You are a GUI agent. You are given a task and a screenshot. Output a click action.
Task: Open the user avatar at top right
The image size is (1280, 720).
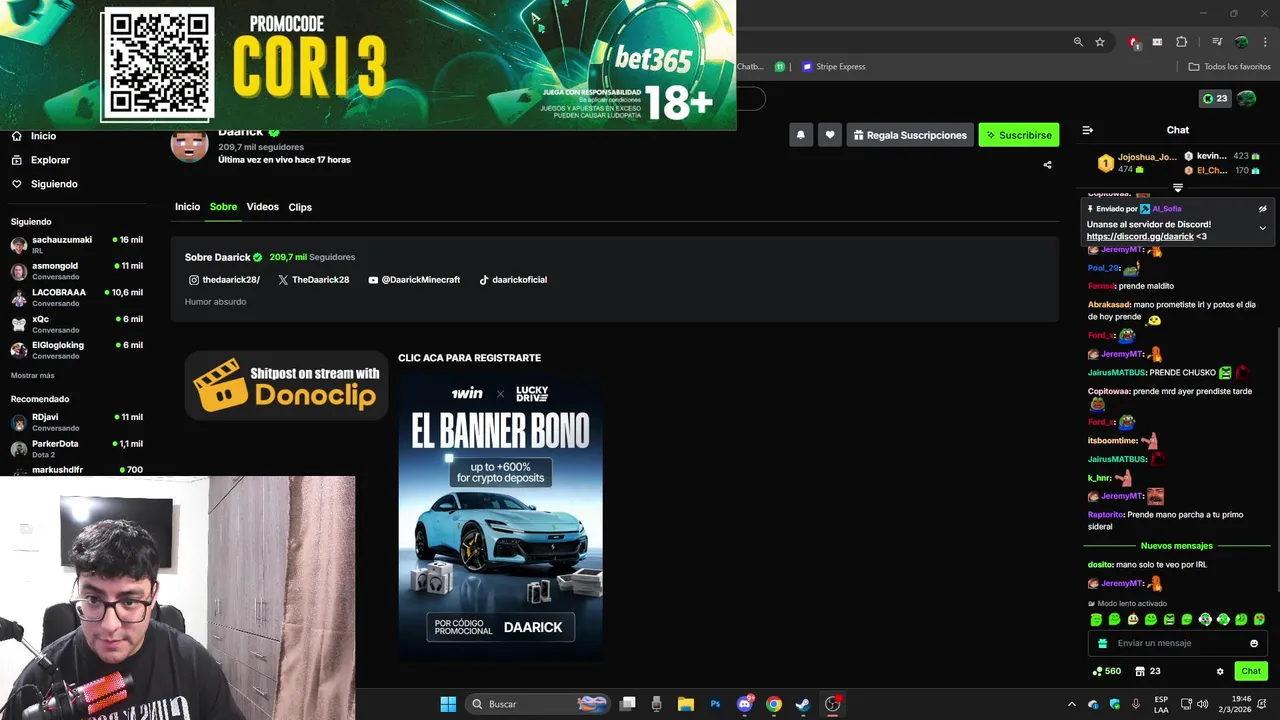tap(1246, 98)
